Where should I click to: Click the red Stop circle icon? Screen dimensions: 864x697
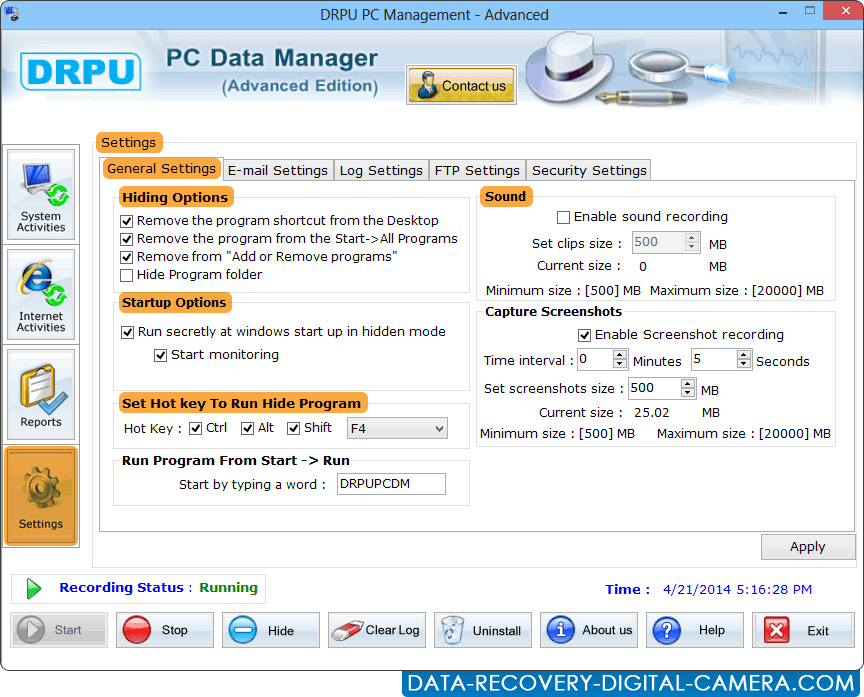137,630
